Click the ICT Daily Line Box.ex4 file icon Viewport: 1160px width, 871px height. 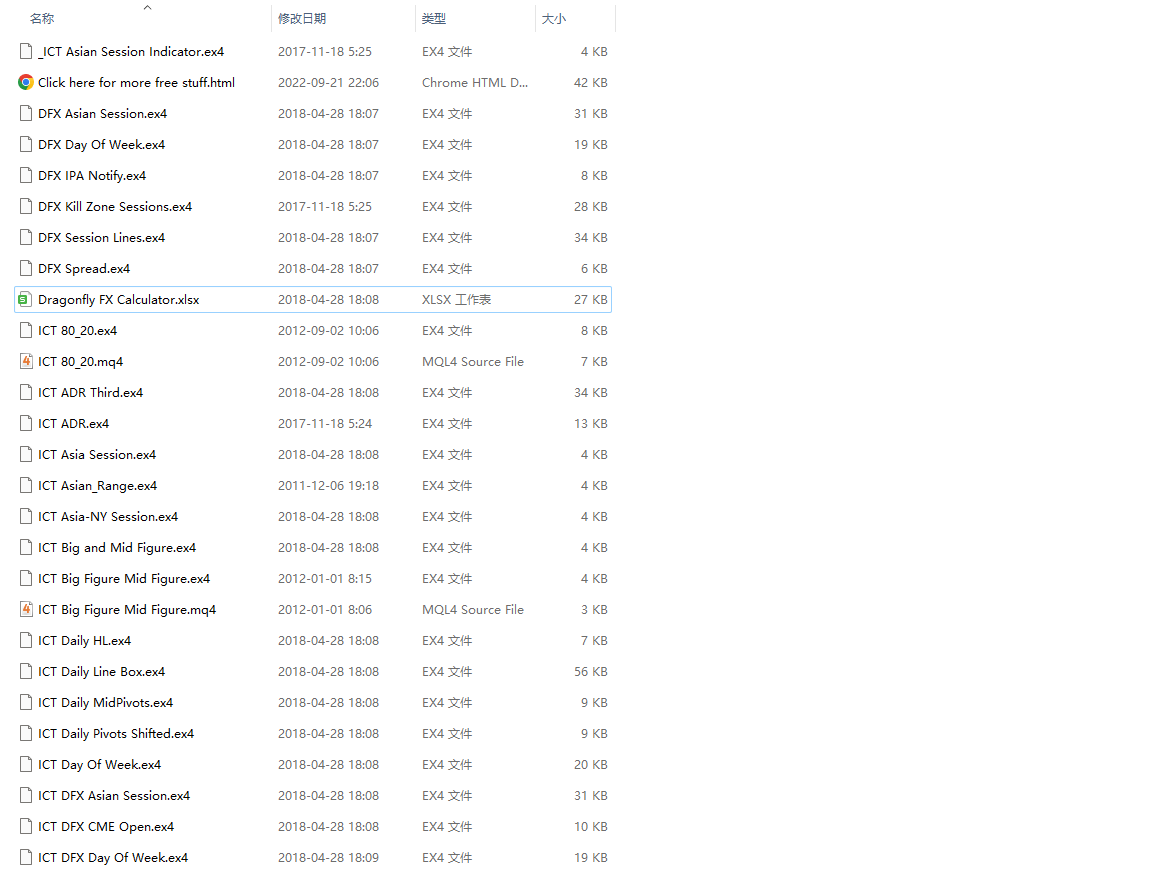point(26,672)
